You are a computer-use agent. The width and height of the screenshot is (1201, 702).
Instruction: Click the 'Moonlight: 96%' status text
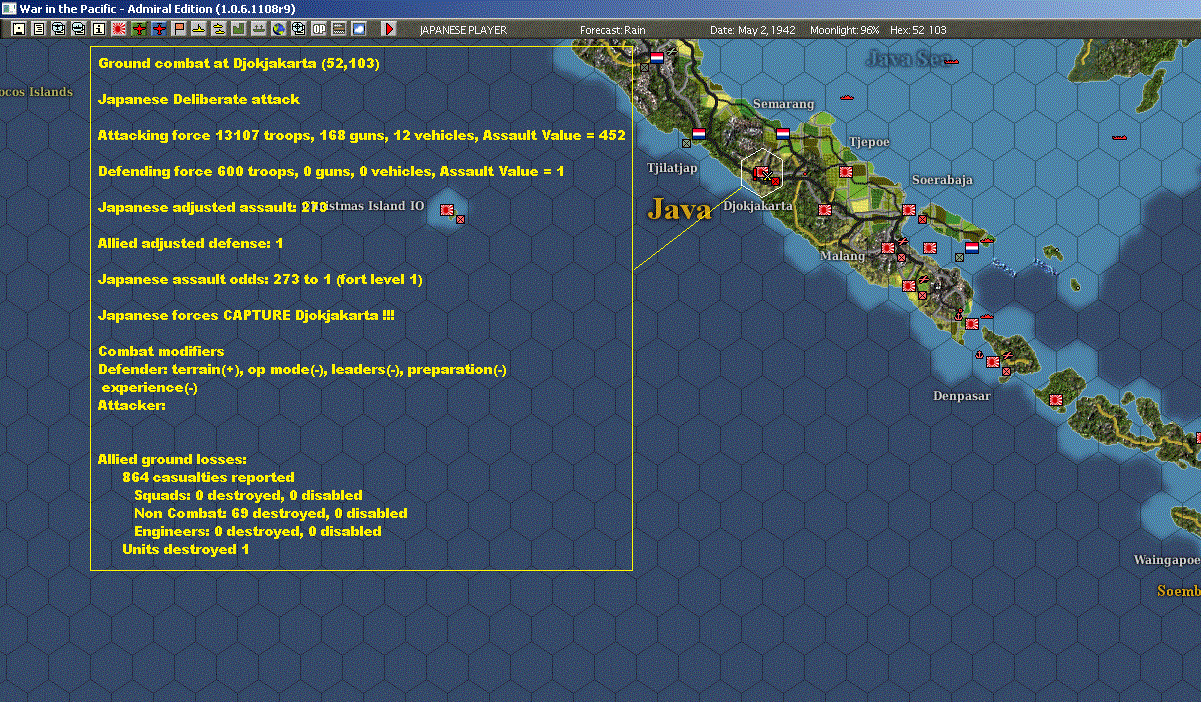[x=845, y=30]
